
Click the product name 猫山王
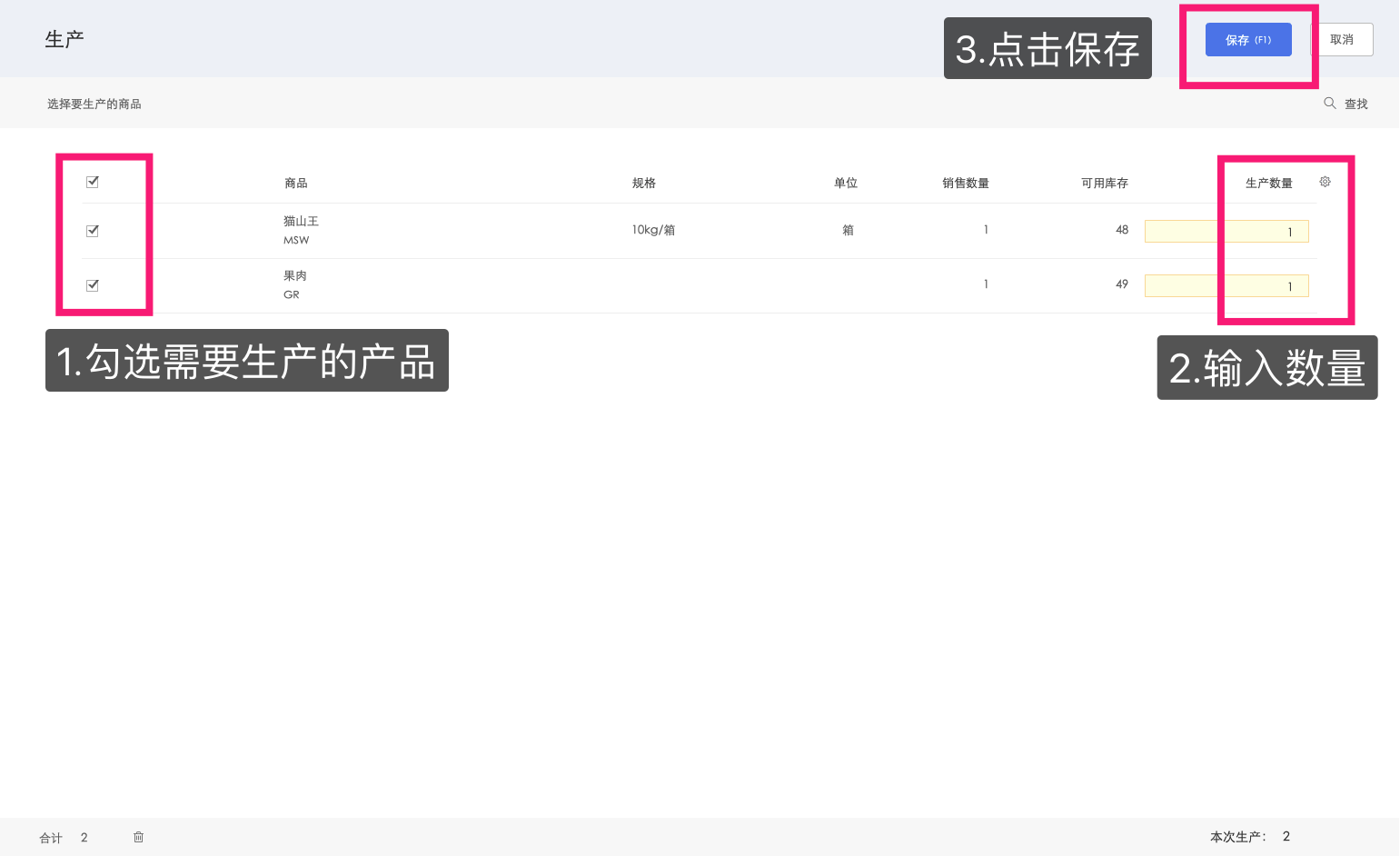click(x=300, y=221)
